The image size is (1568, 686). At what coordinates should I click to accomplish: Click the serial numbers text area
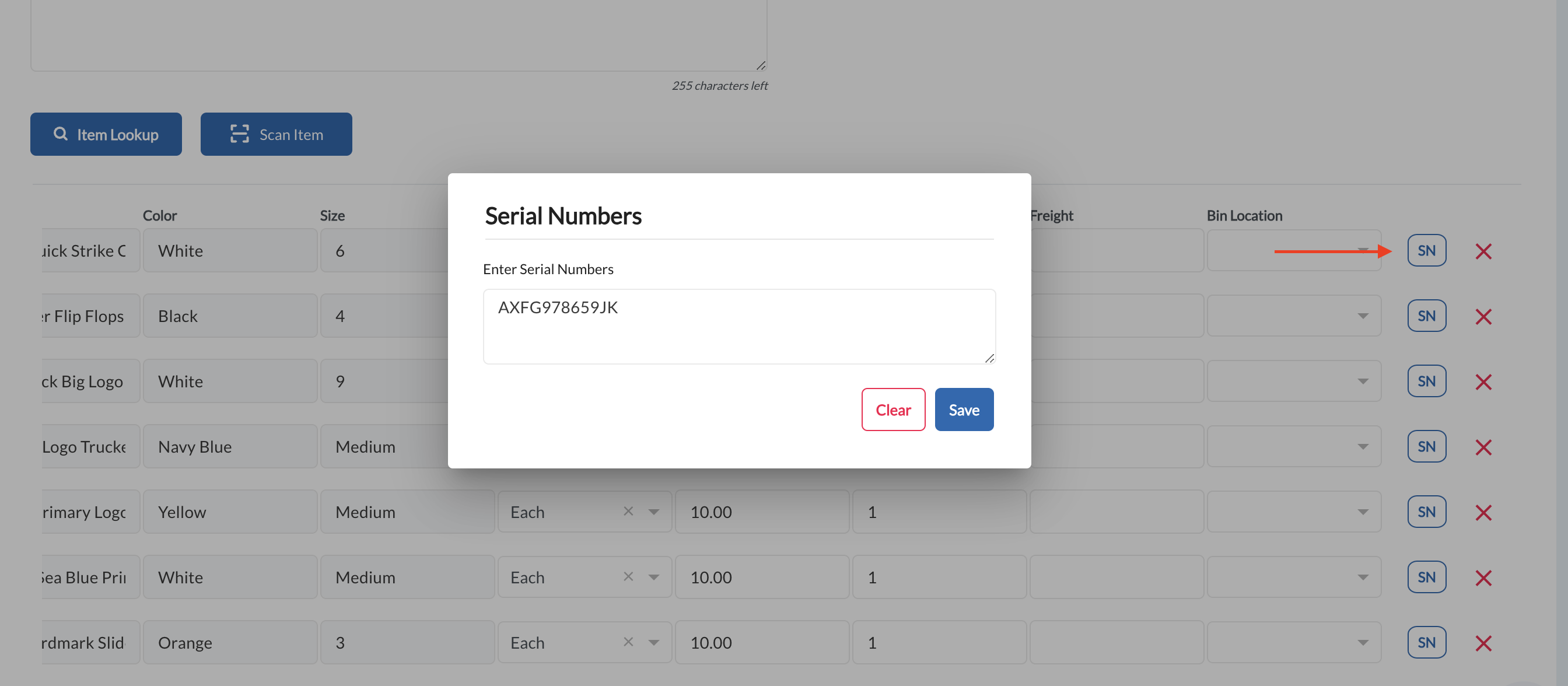click(x=739, y=327)
